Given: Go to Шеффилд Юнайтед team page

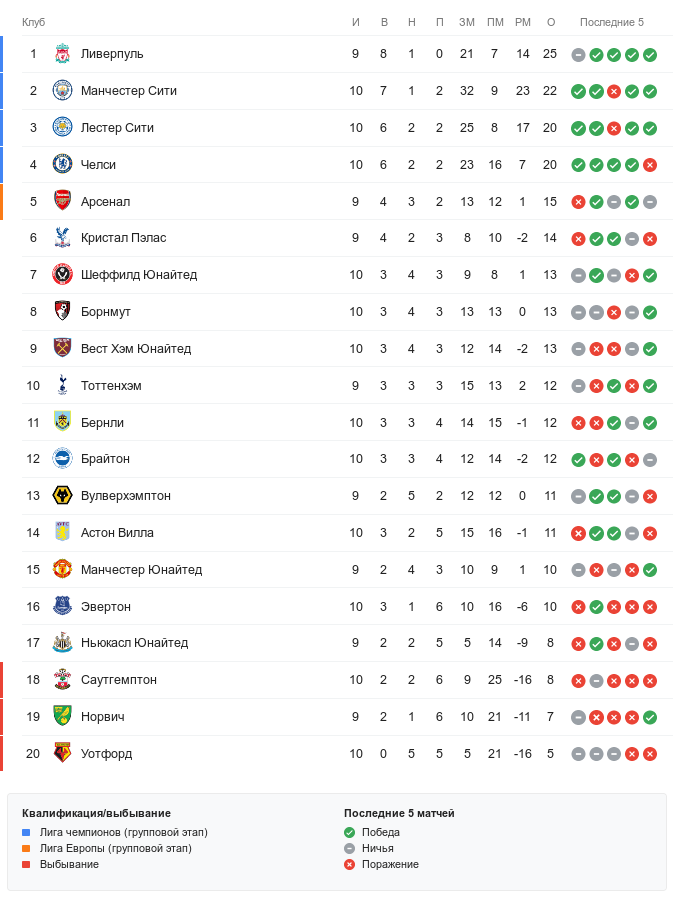Looking at the screenshot, I should (139, 275).
